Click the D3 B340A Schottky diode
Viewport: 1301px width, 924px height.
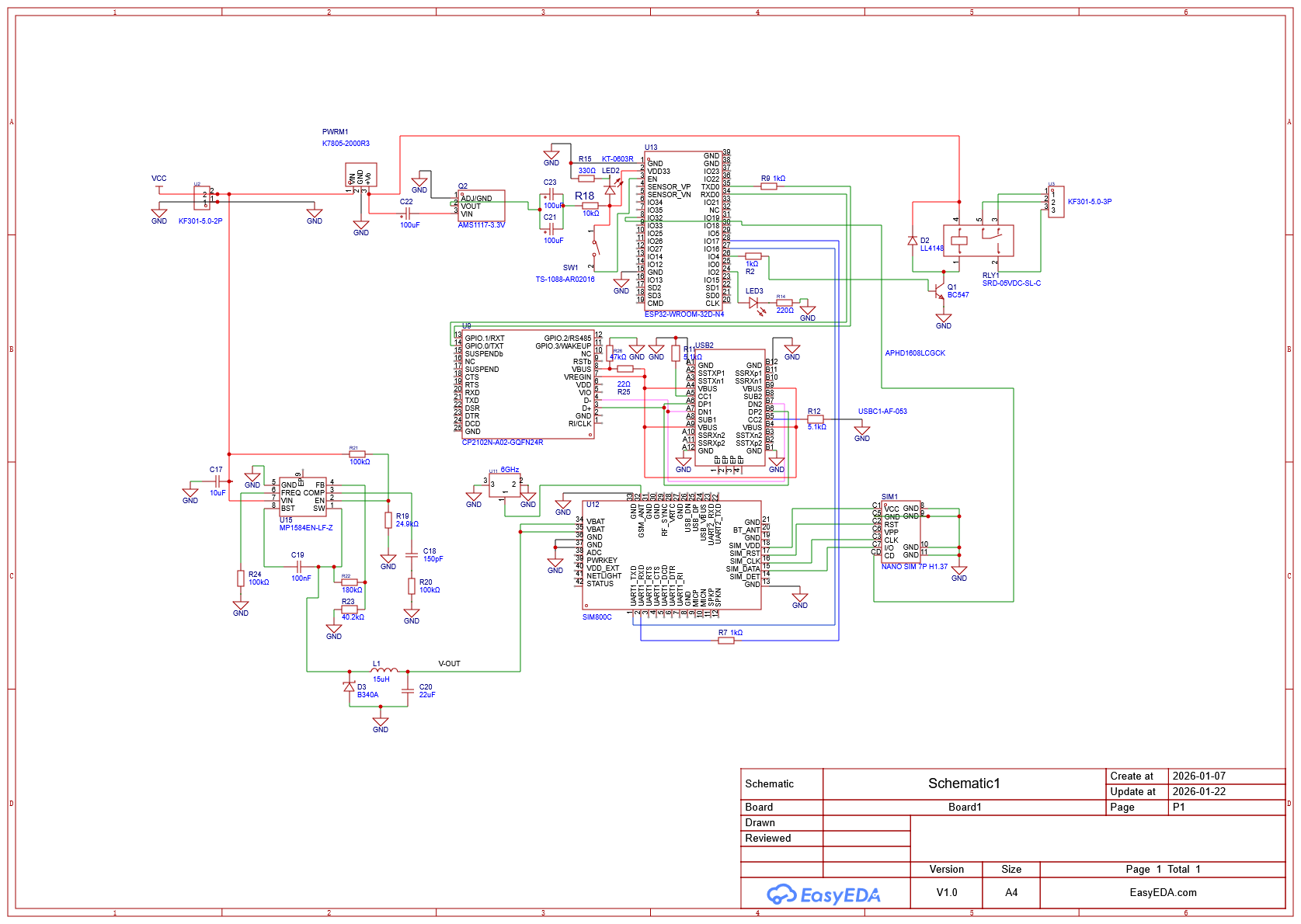click(350, 687)
